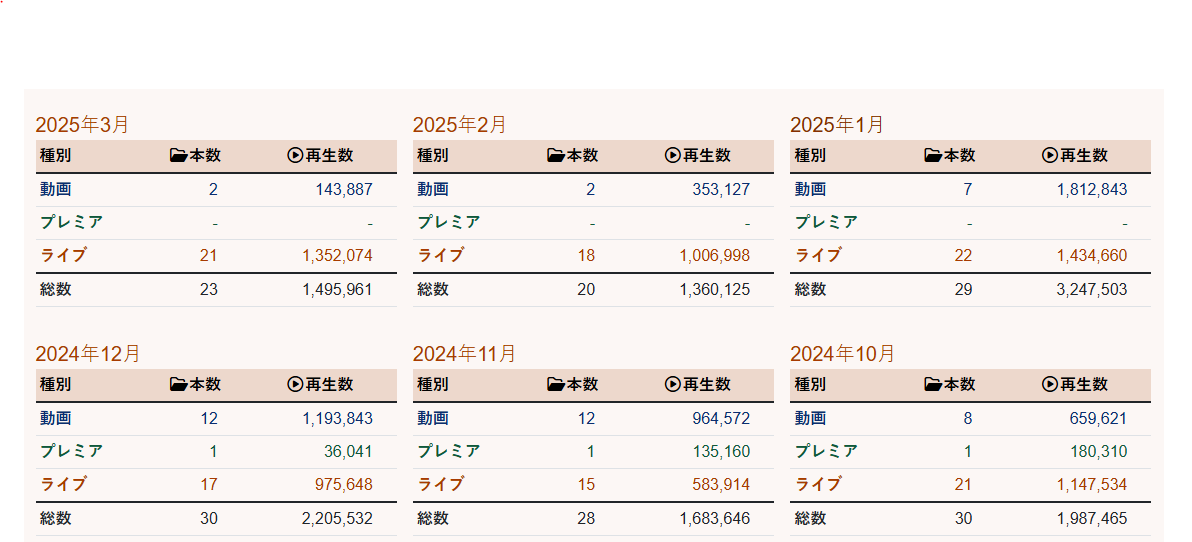Click ライブ view count 1,352,074
This screenshot has height=542, width=1192.
[338, 255]
